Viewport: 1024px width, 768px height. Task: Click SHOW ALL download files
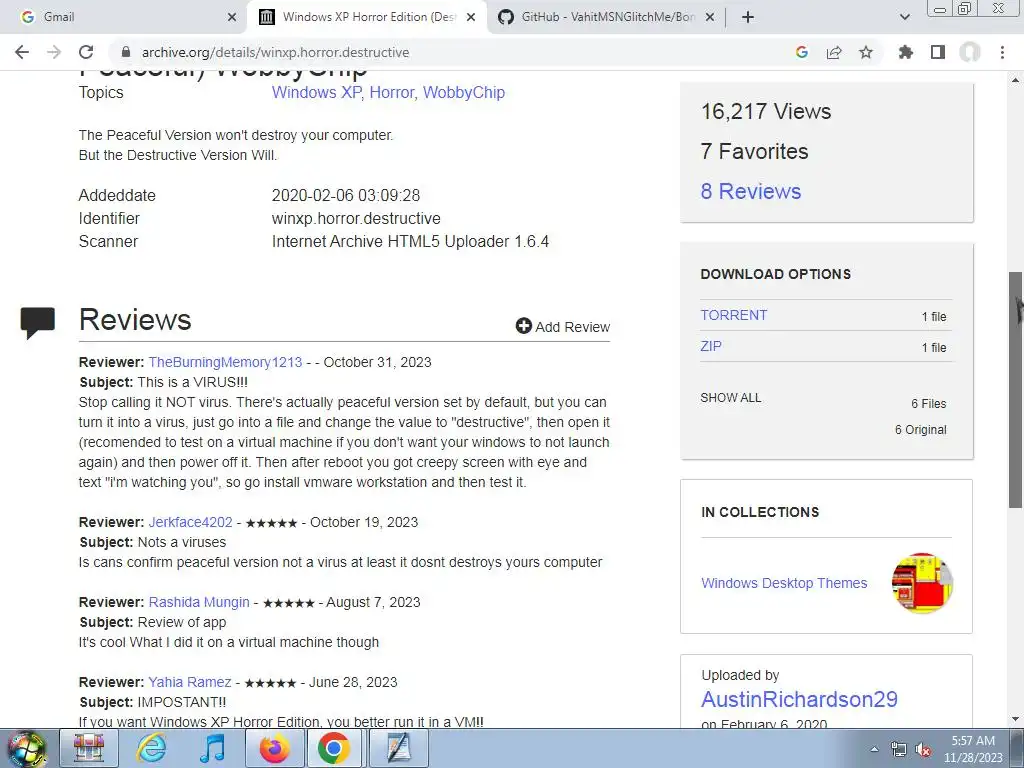[731, 398]
